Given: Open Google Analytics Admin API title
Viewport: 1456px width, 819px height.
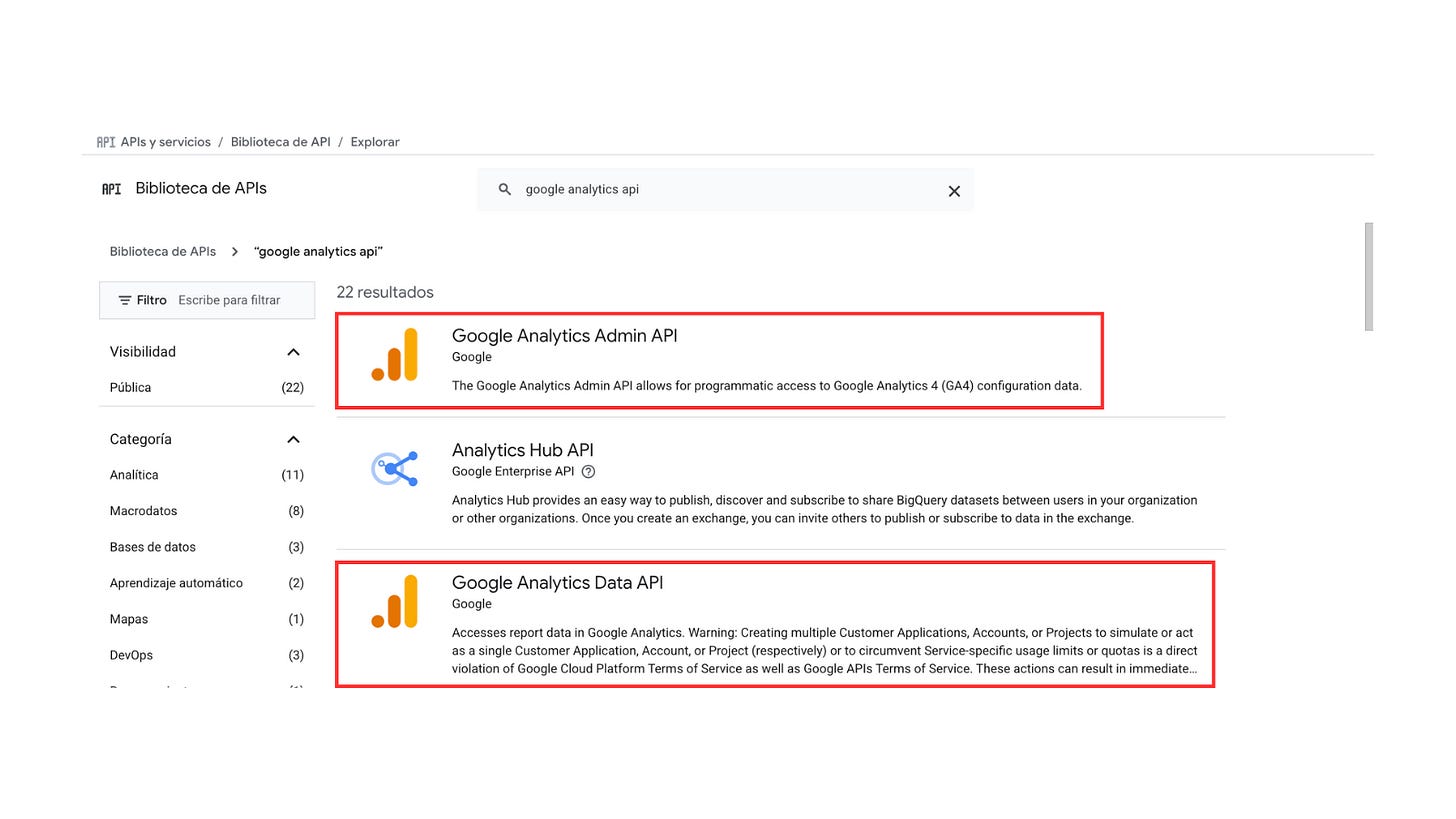Looking at the screenshot, I should (x=564, y=336).
